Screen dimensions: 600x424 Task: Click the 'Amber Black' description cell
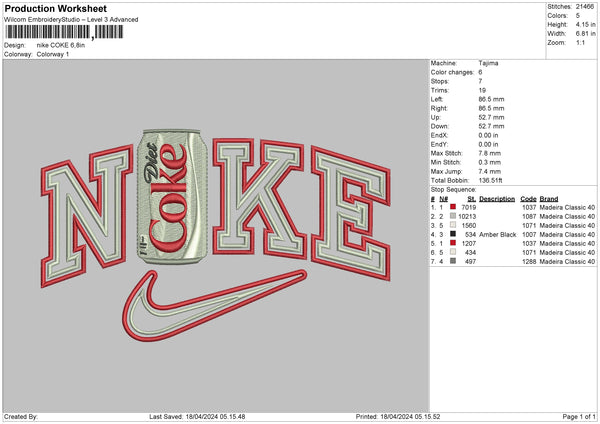point(497,234)
